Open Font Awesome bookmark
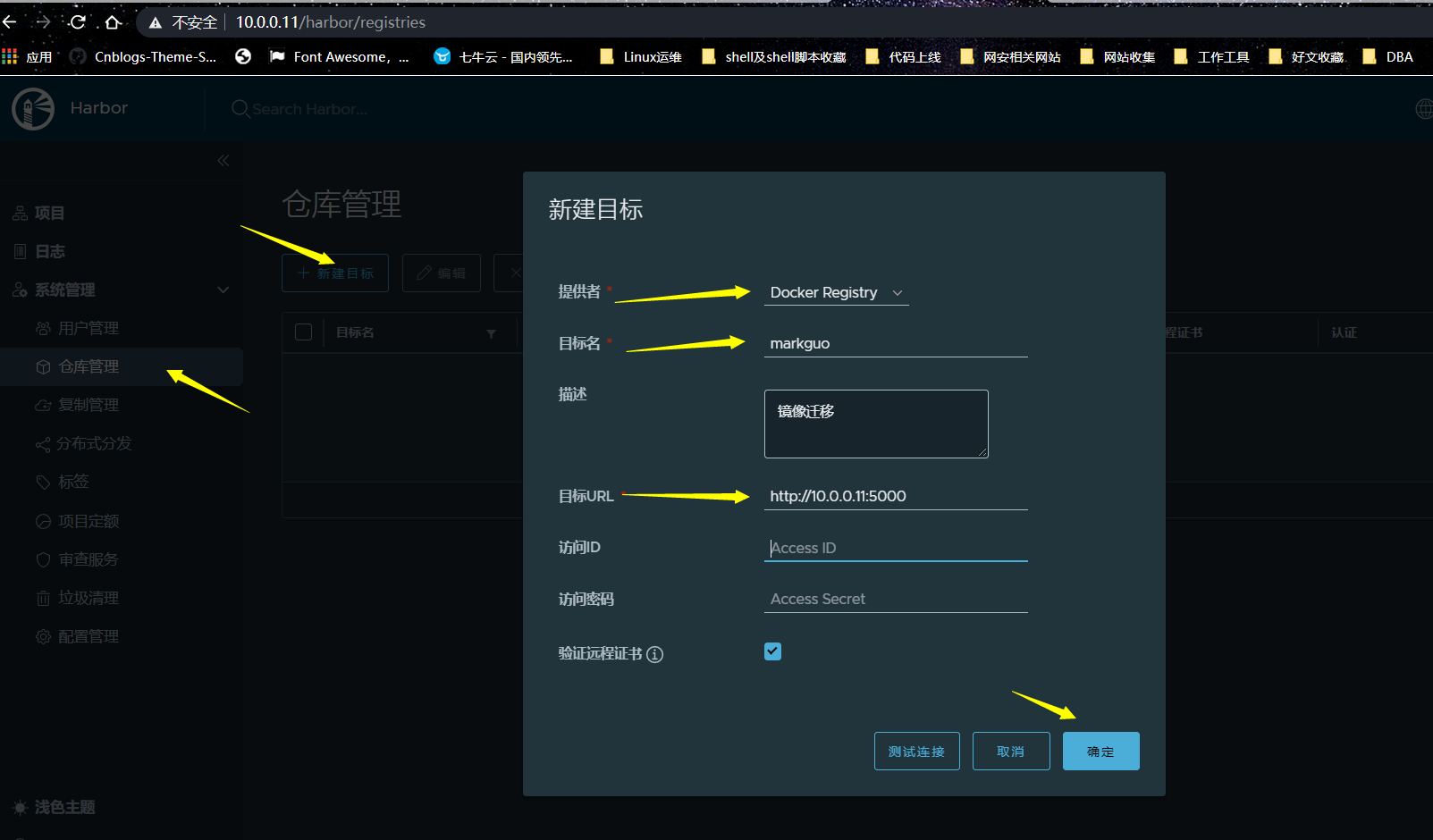The image size is (1433, 840). [x=339, y=57]
